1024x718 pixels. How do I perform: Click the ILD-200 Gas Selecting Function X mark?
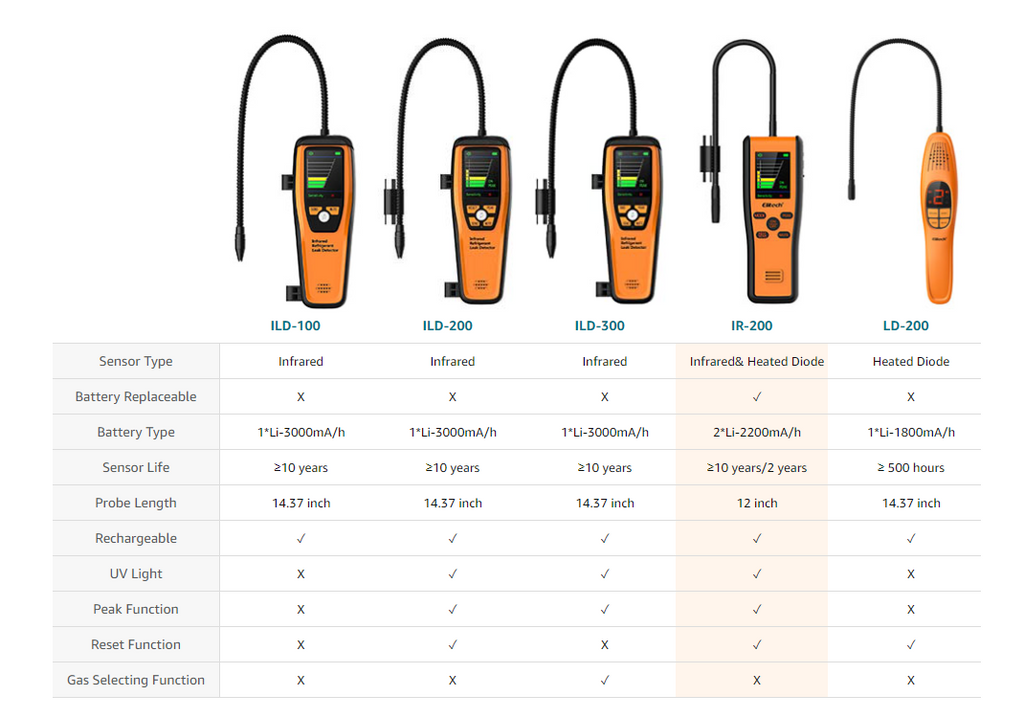(453, 680)
